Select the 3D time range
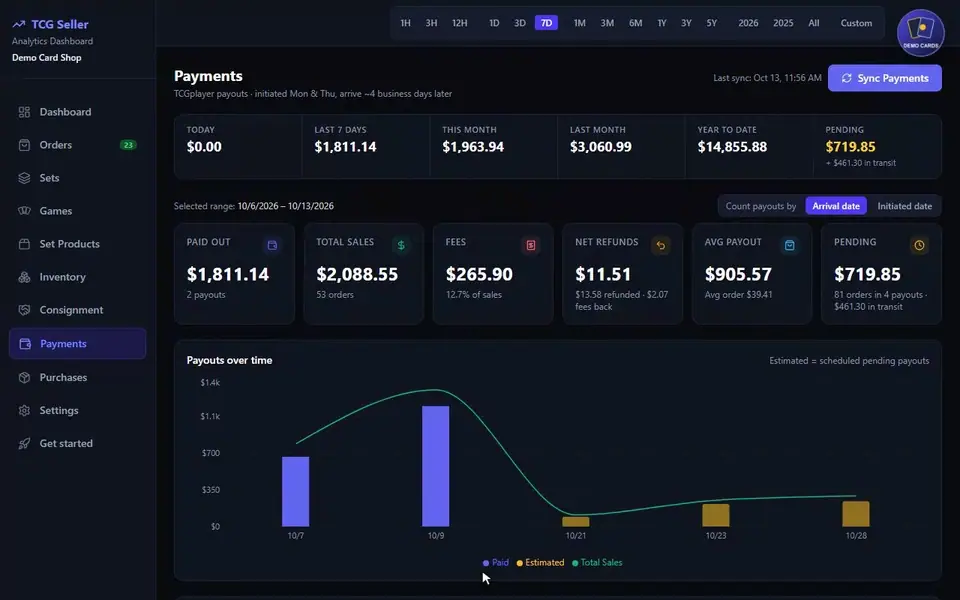 click(x=520, y=23)
